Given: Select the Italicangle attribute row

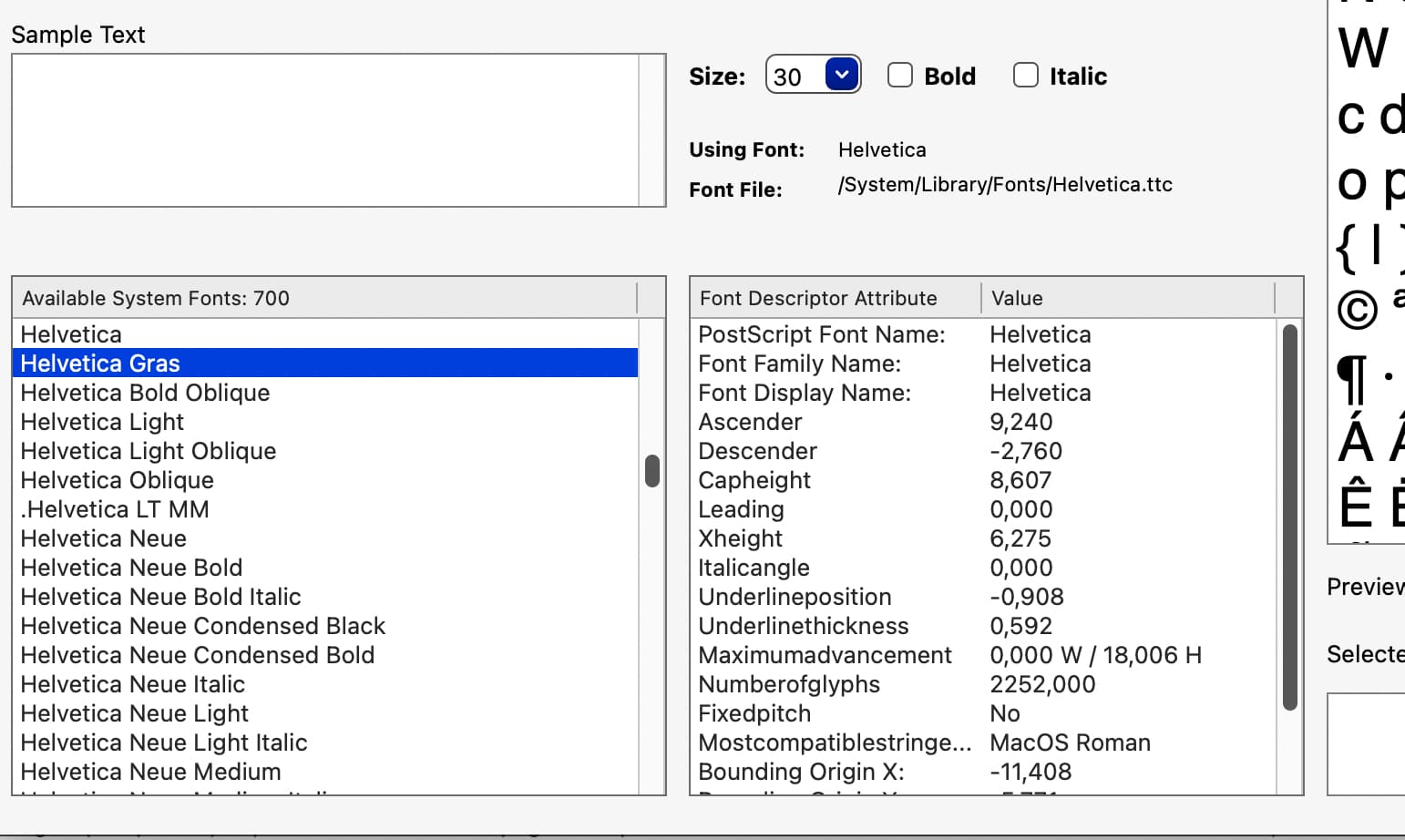Looking at the screenshot, I should pyautogui.click(x=984, y=568).
